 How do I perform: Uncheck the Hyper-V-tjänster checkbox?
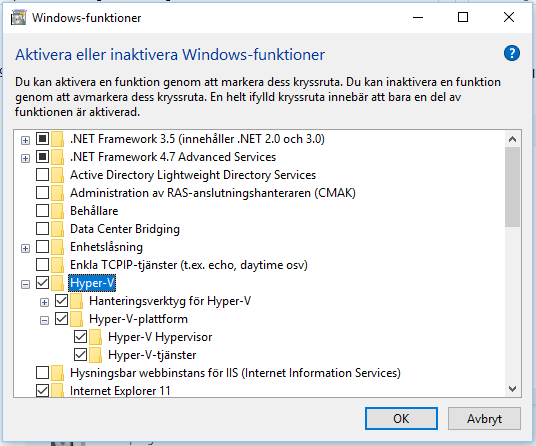tap(80, 355)
